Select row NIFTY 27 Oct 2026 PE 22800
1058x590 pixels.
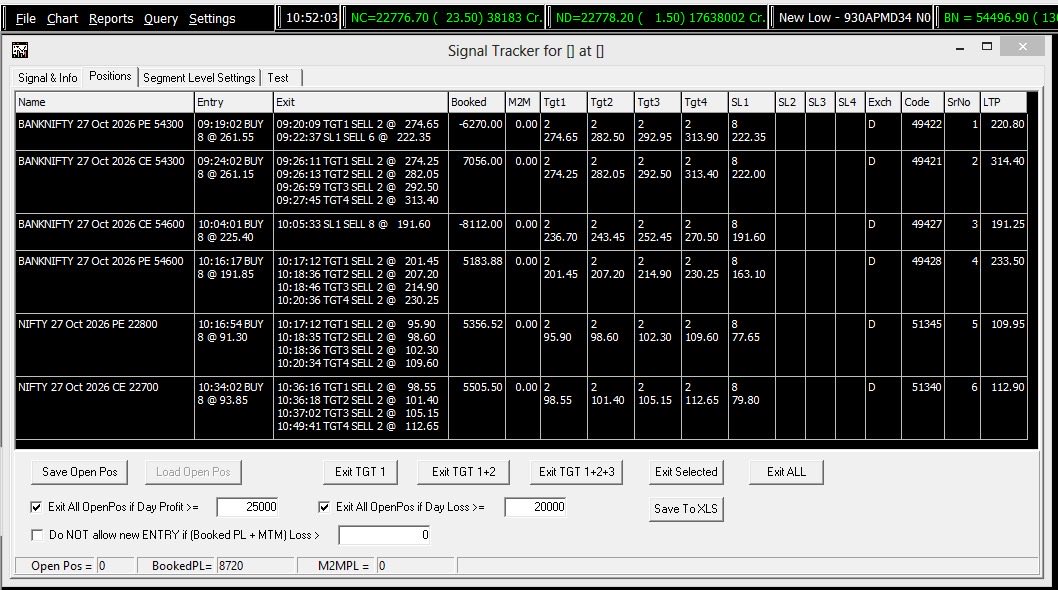521,344
